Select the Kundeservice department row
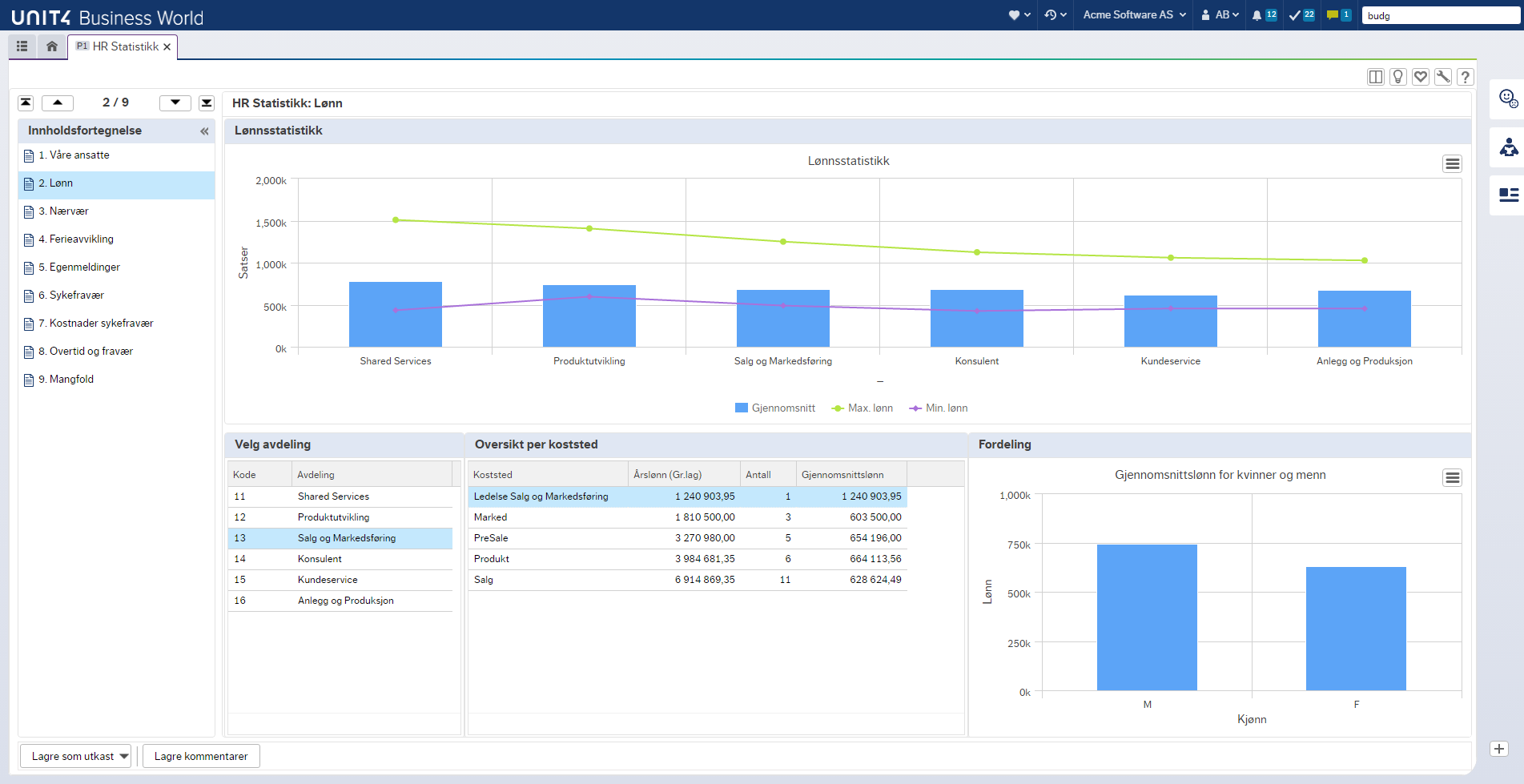 tap(340, 580)
